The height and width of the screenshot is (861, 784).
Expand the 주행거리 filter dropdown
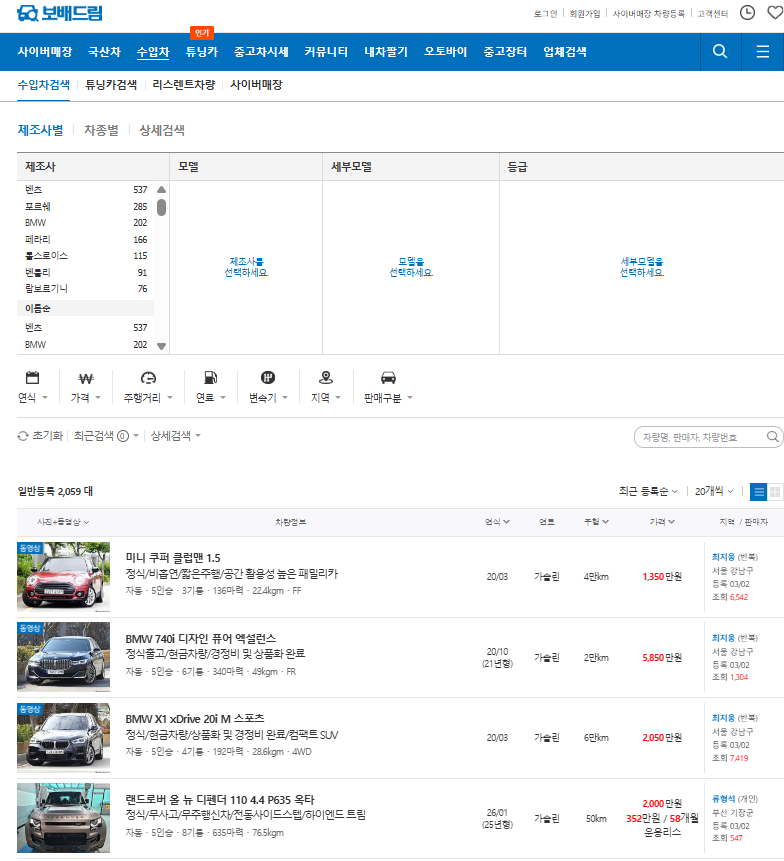[148, 398]
